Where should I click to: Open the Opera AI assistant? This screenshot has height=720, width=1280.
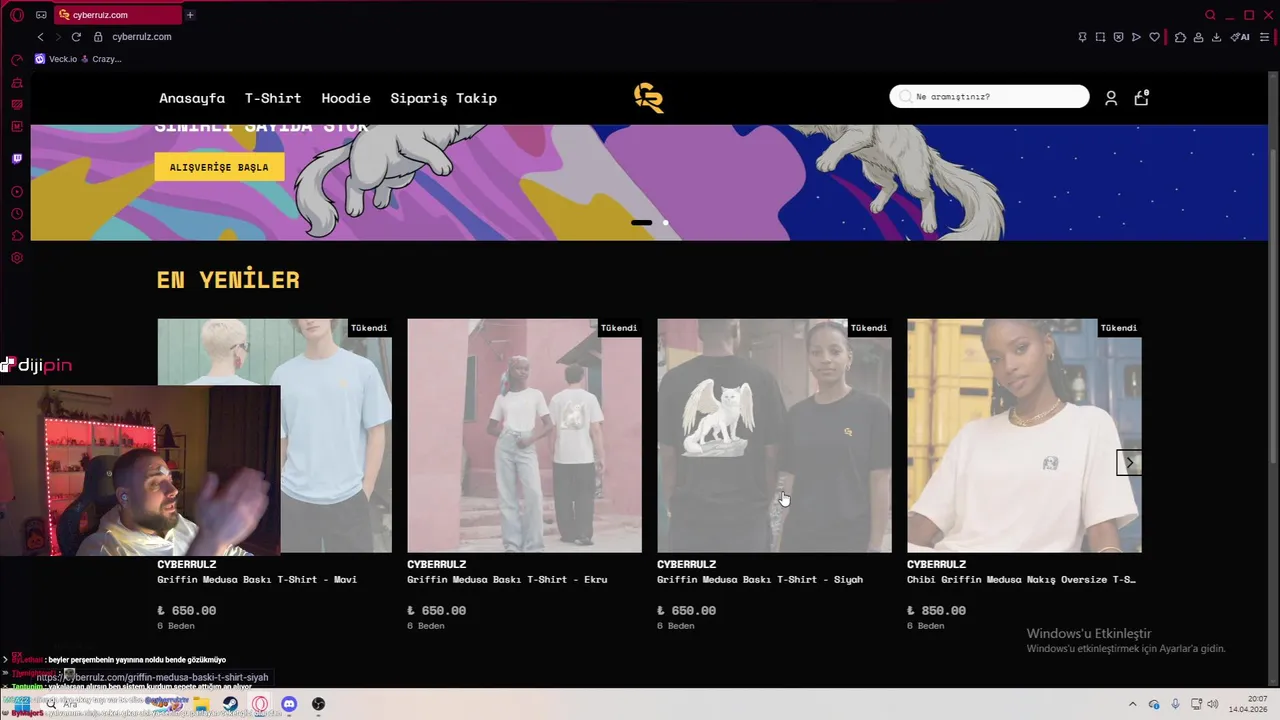coord(1240,37)
